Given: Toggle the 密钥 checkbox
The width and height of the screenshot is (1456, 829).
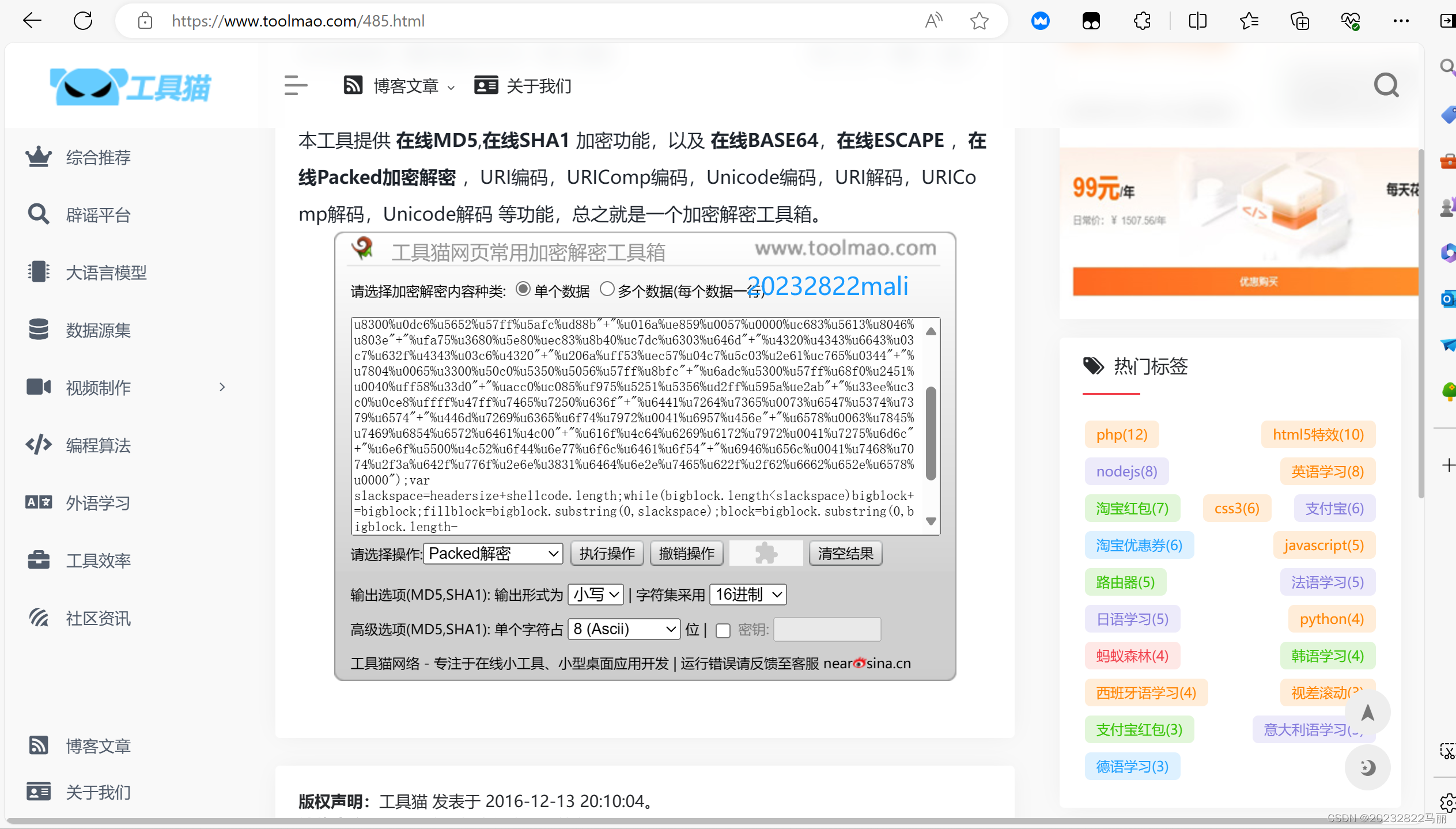Looking at the screenshot, I should pyautogui.click(x=723, y=630).
